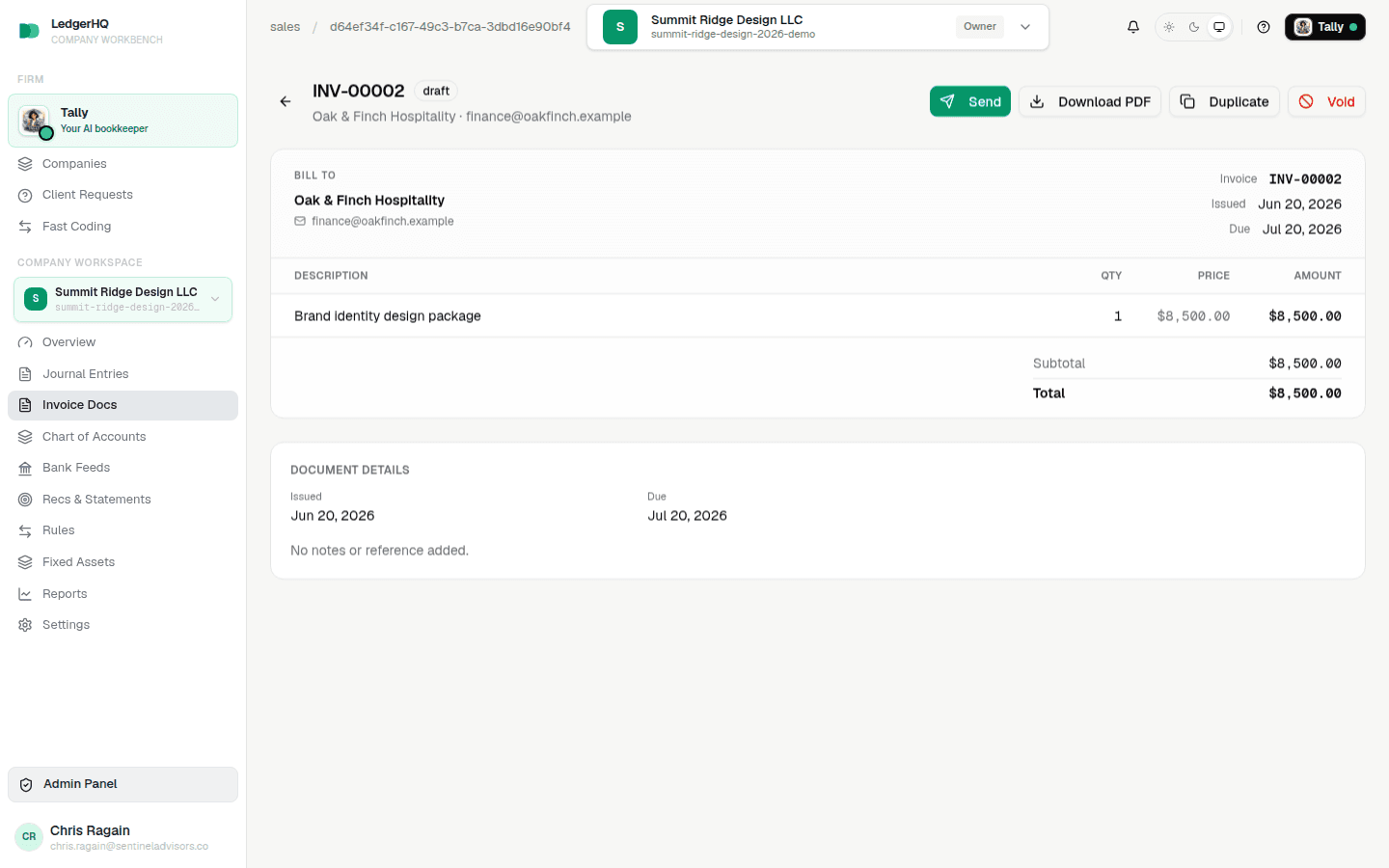Select Invoice Docs in sidebar
The height and width of the screenshot is (868, 1389).
[x=123, y=405]
